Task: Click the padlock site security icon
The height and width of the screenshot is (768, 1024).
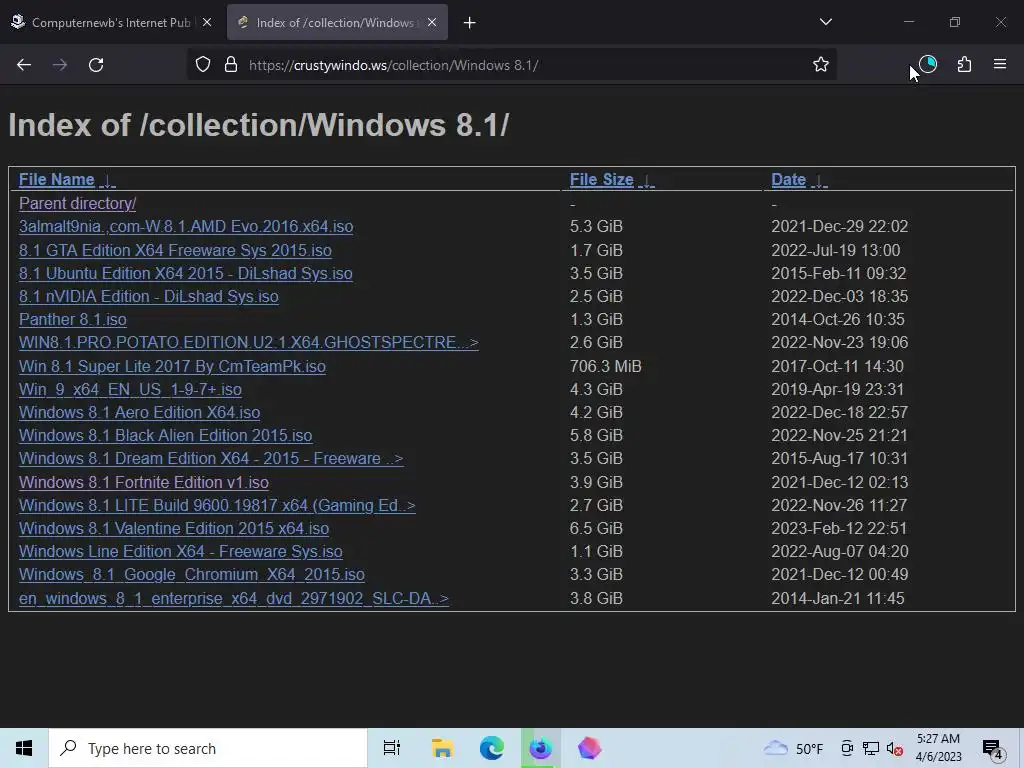Action: (231, 65)
